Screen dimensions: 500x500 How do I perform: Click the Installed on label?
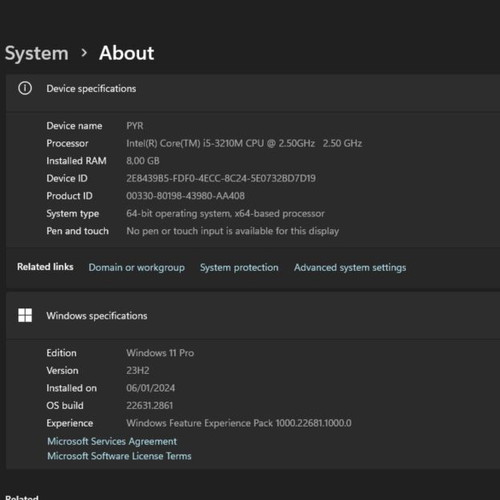point(71,388)
